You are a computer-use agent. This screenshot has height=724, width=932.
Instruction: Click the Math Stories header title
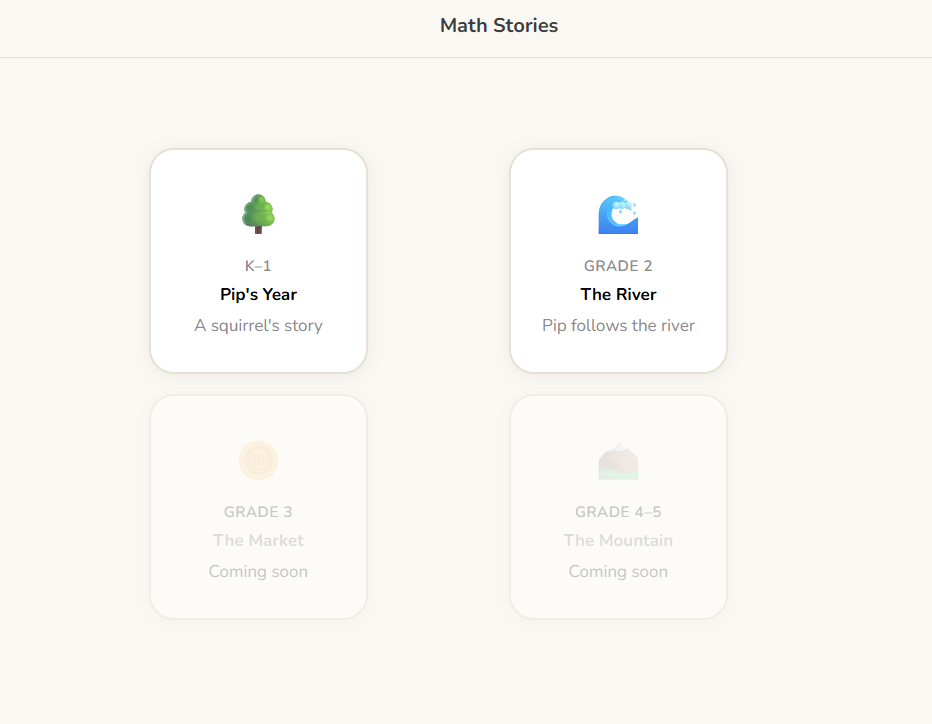pyautogui.click(x=498, y=25)
